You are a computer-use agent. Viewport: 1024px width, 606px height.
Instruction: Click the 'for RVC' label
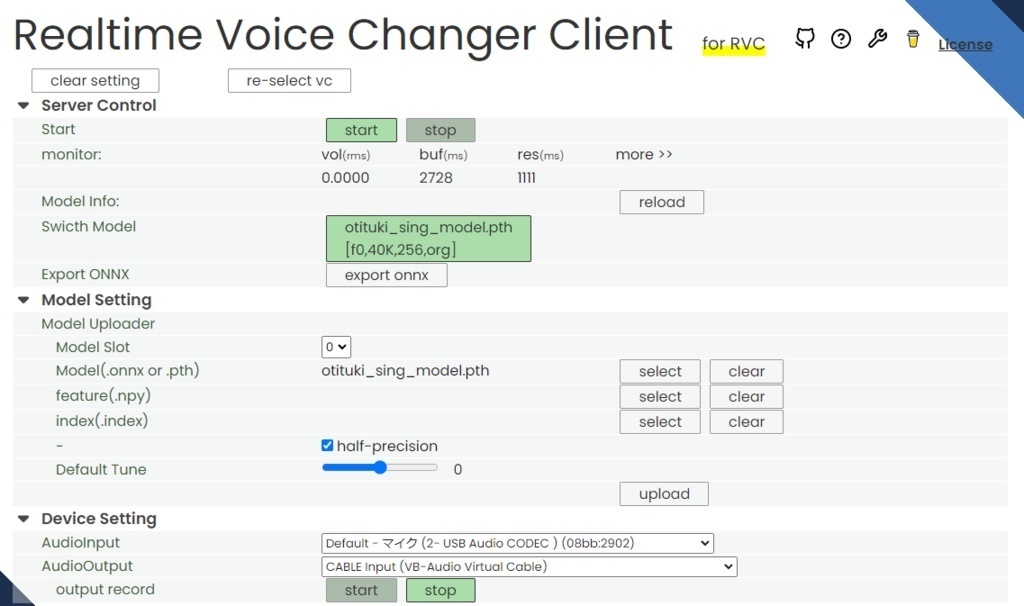pos(733,44)
